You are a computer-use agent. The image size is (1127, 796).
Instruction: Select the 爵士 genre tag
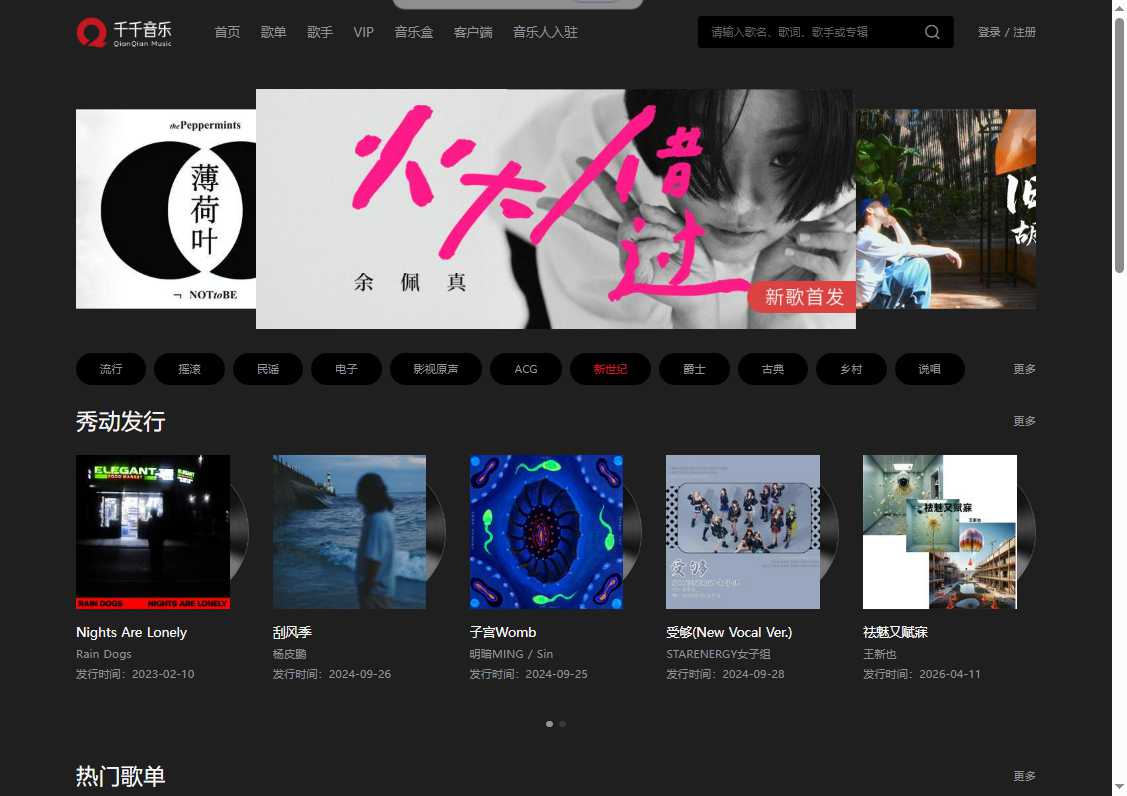point(694,368)
